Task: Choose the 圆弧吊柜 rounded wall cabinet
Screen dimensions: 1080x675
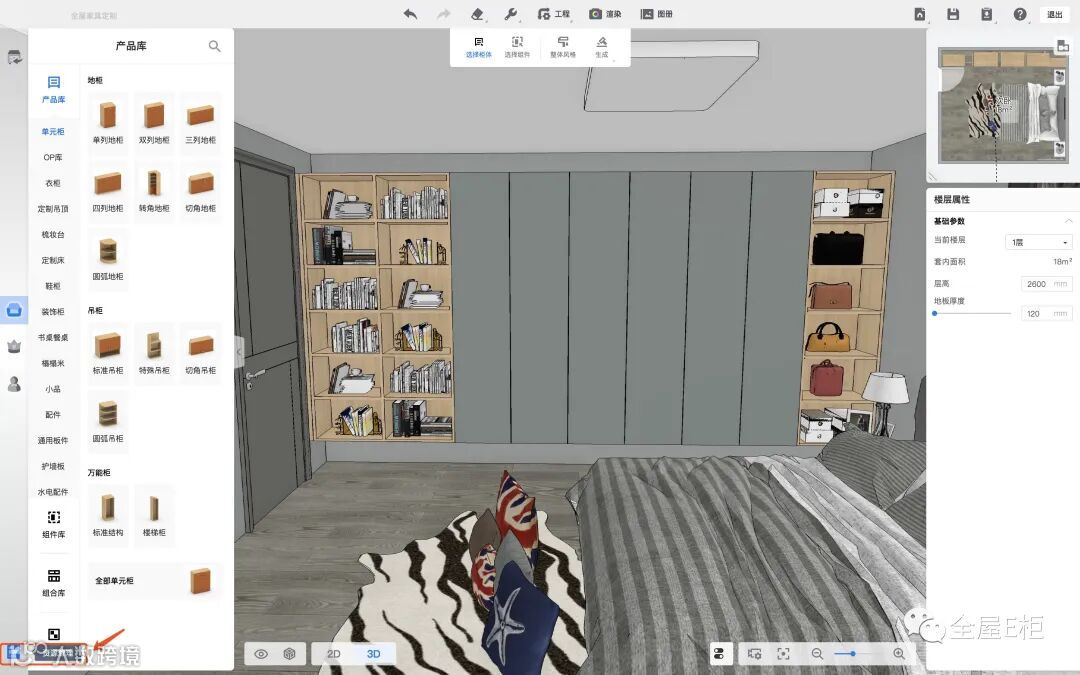Action: point(108,421)
